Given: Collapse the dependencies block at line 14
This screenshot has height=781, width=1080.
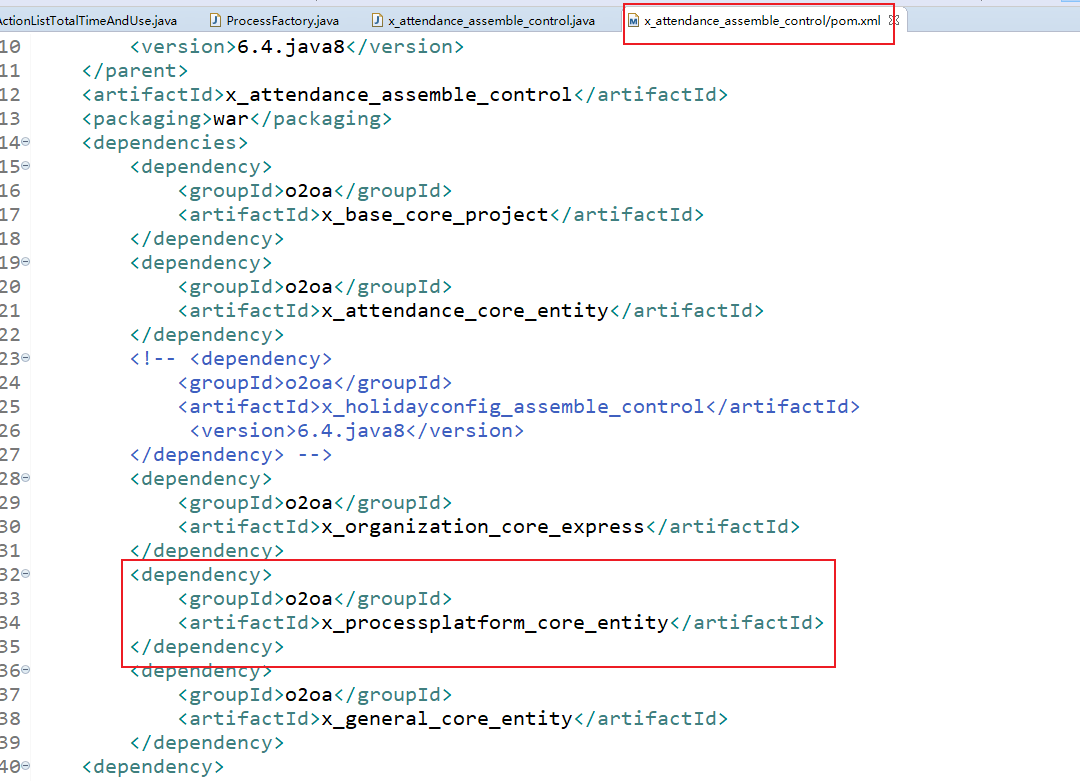Looking at the screenshot, I should 25,142.
